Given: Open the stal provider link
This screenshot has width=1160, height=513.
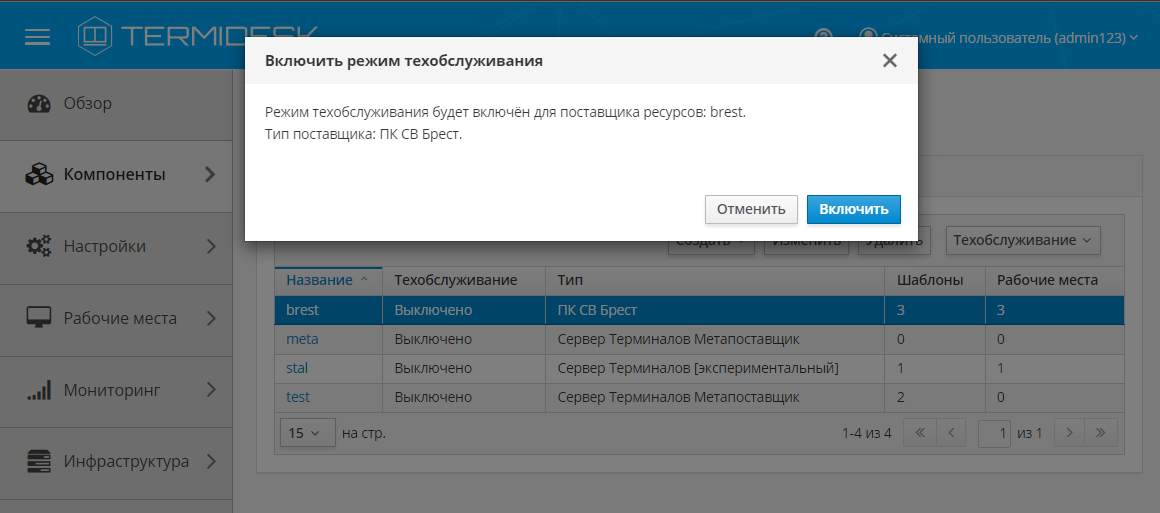Looking at the screenshot, I should point(297,368).
